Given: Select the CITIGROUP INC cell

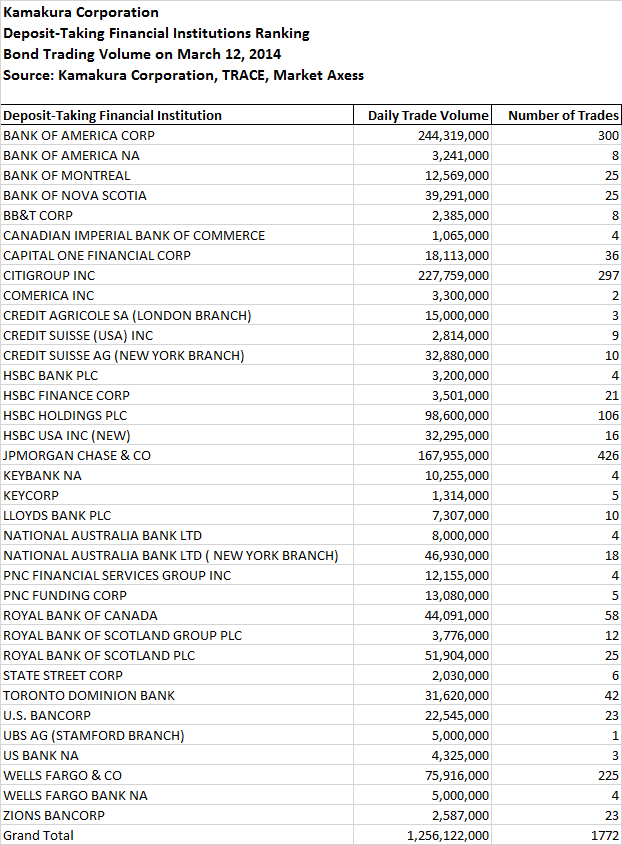Looking at the screenshot, I should point(177,275).
